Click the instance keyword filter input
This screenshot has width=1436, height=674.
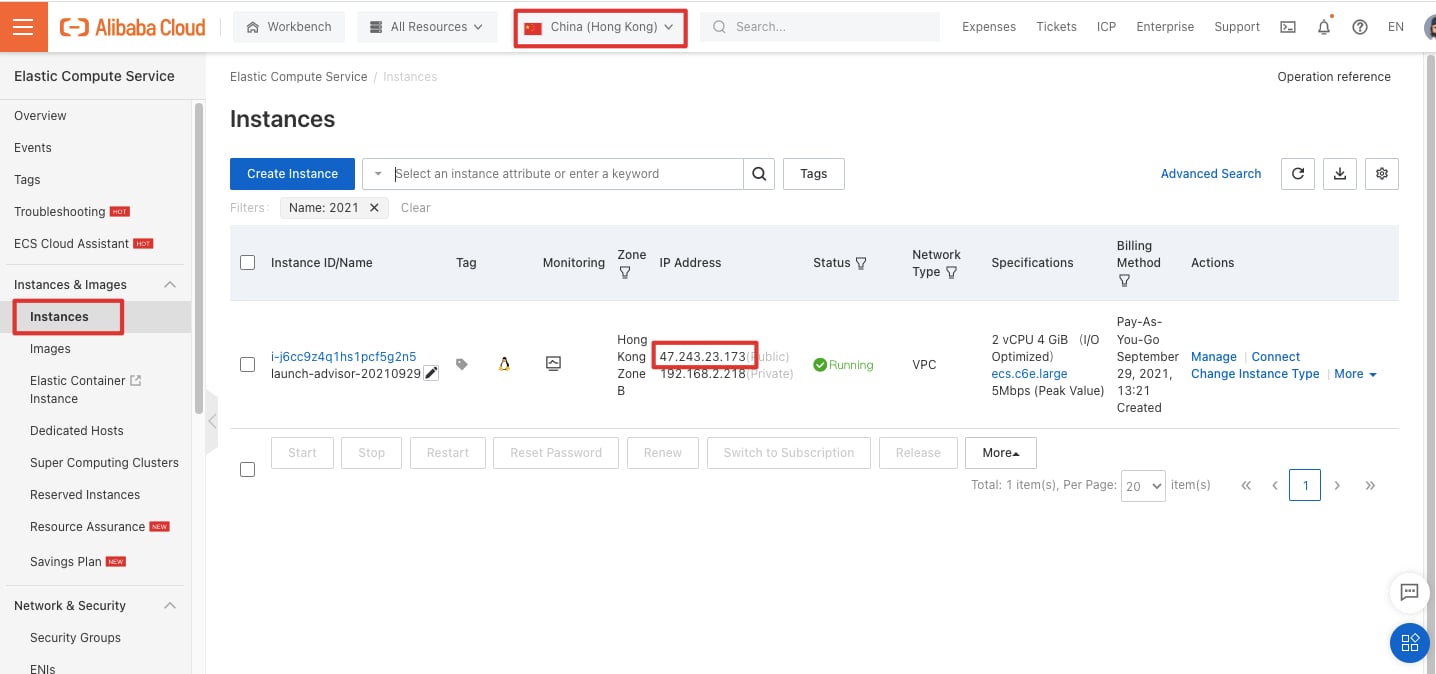566,174
